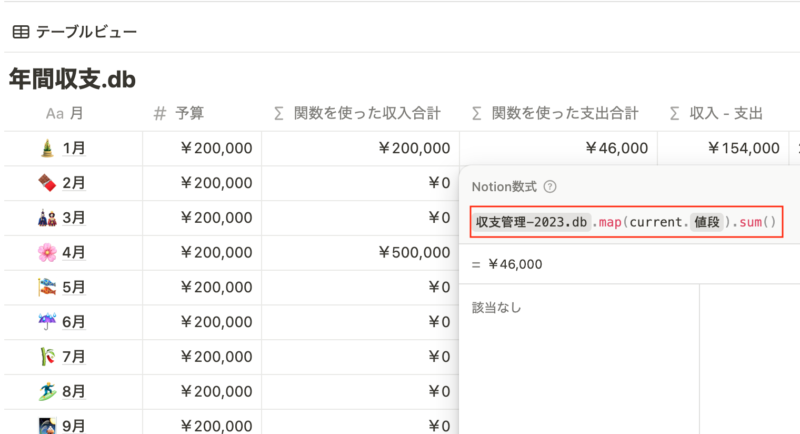Click the sum() function in the formula
The height and width of the screenshot is (434, 800).
(x=757, y=222)
